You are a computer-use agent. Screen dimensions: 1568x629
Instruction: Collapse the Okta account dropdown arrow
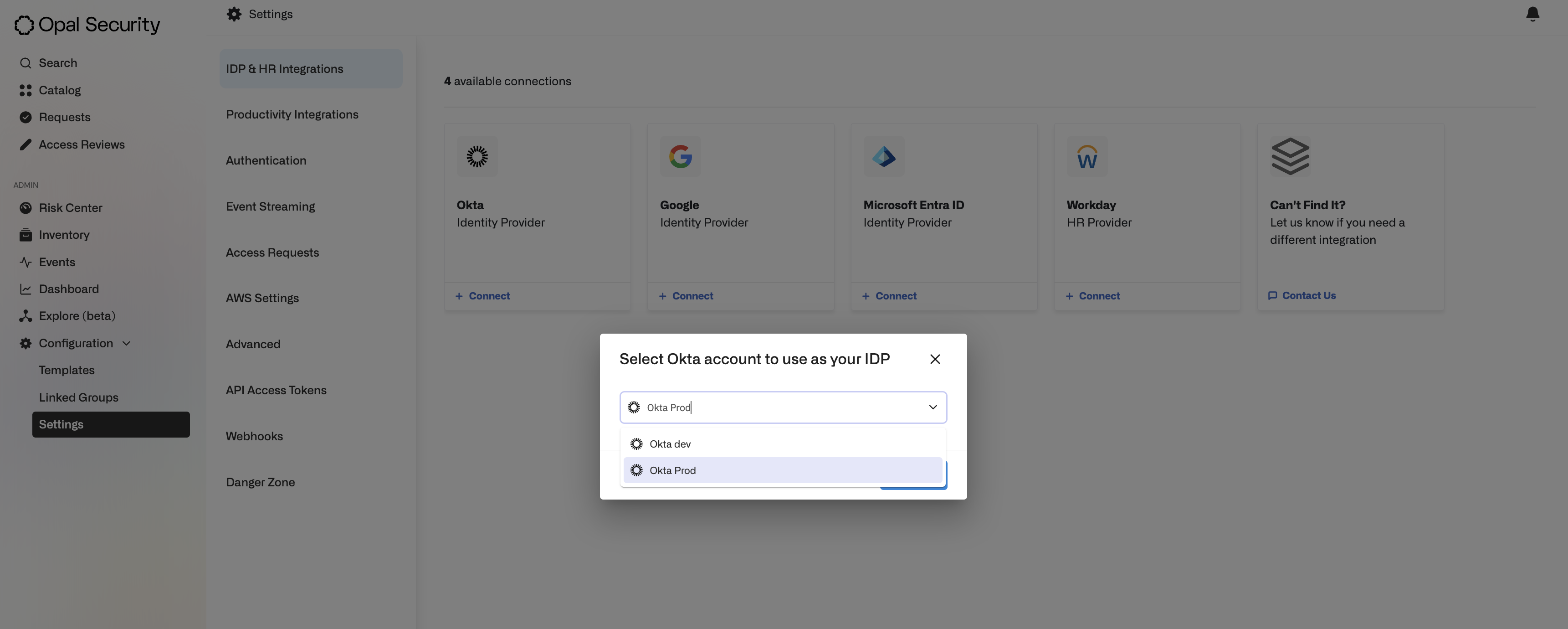point(933,407)
